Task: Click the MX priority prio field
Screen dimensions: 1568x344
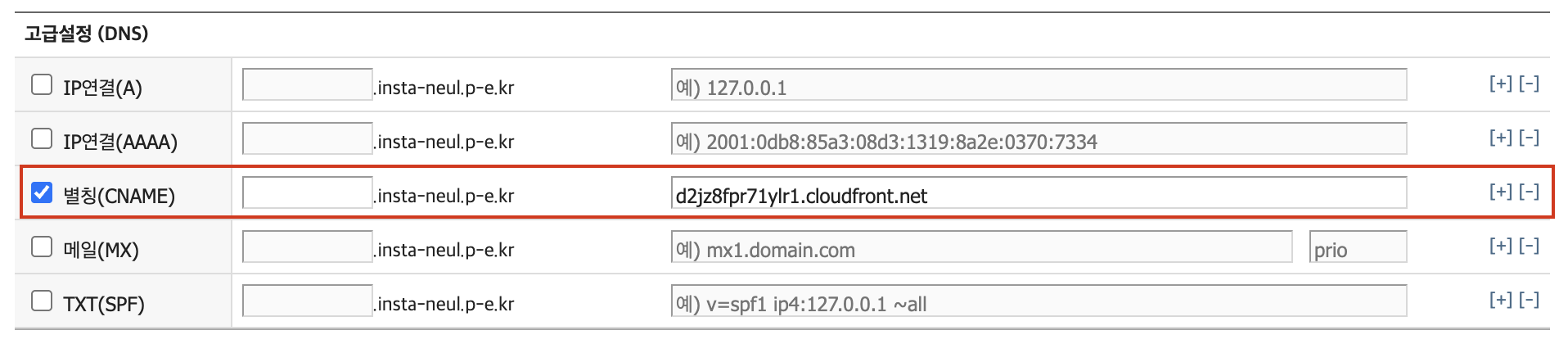Action: pos(1358,247)
